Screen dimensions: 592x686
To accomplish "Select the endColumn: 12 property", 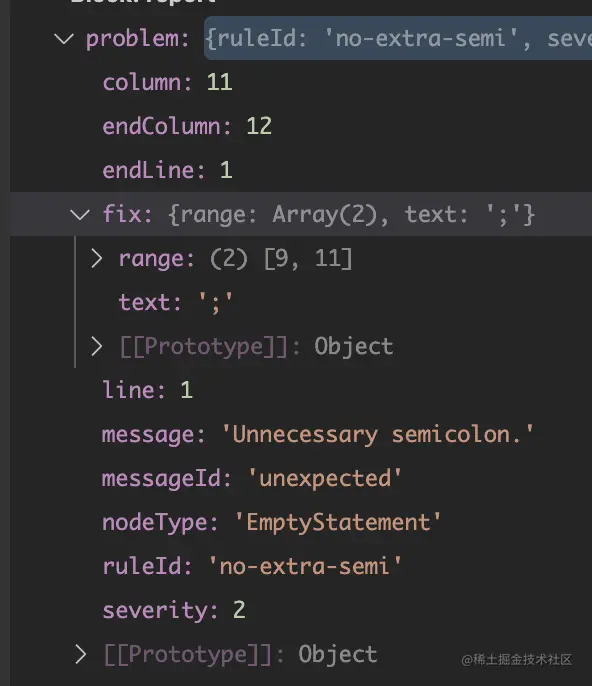I will tap(187, 126).
